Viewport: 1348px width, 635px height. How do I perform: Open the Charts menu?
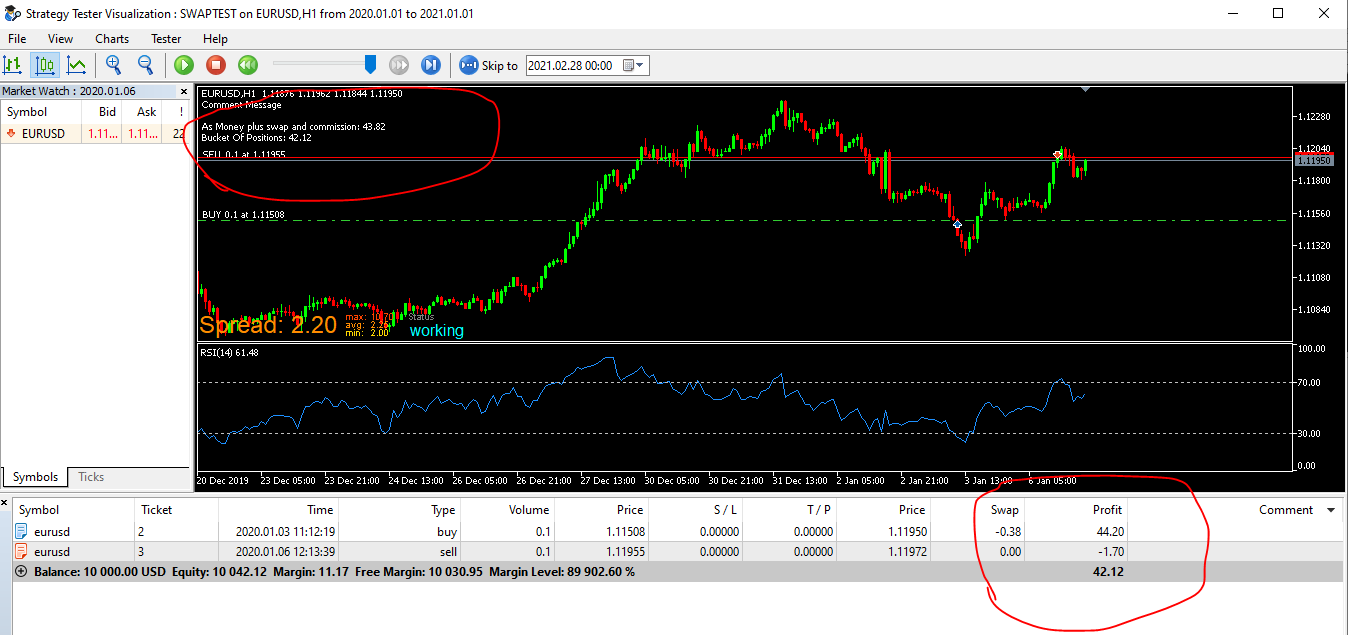pyautogui.click(x=112, y=38)
